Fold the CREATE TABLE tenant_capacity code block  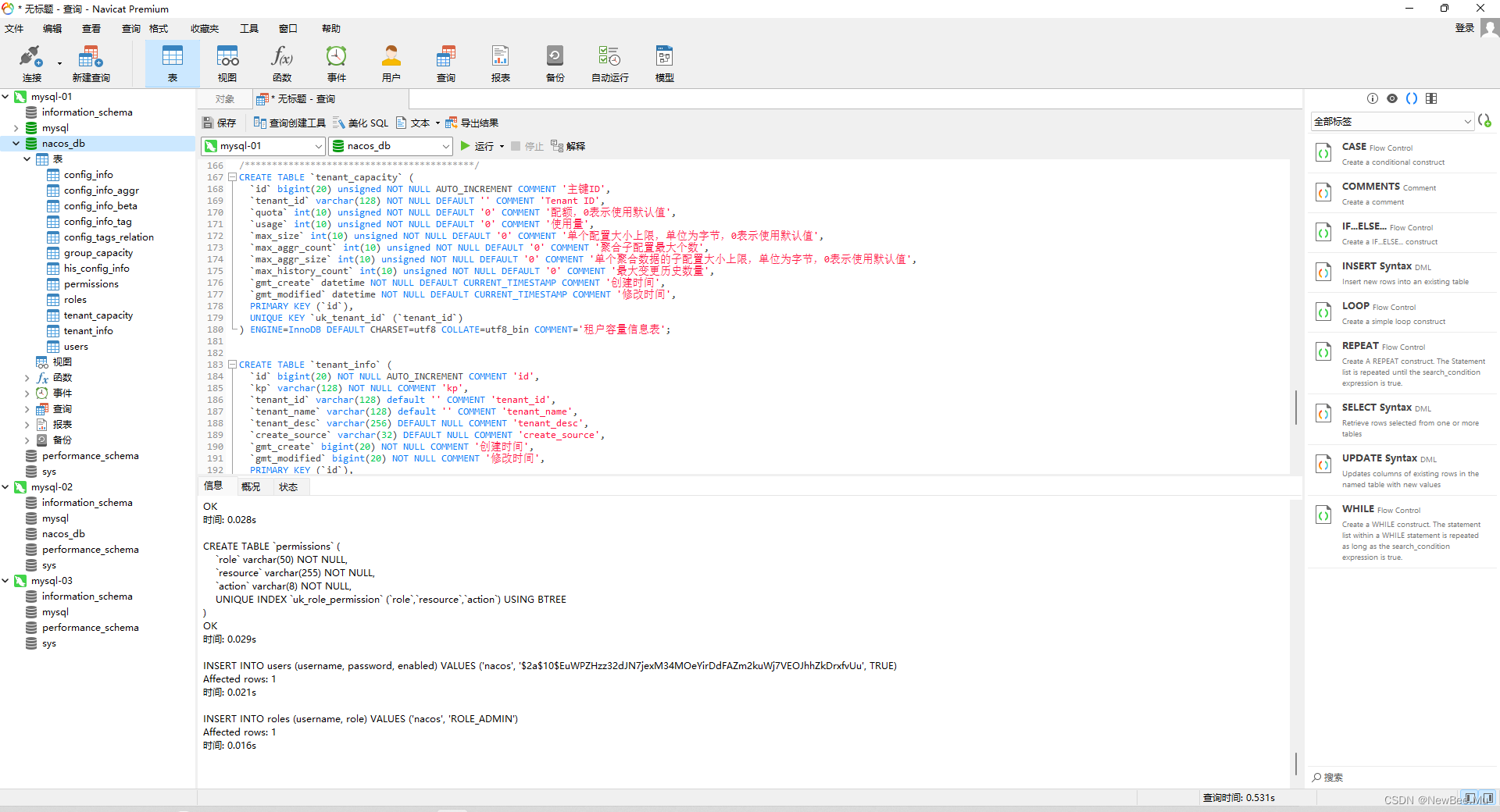click(x=232, y=177)
